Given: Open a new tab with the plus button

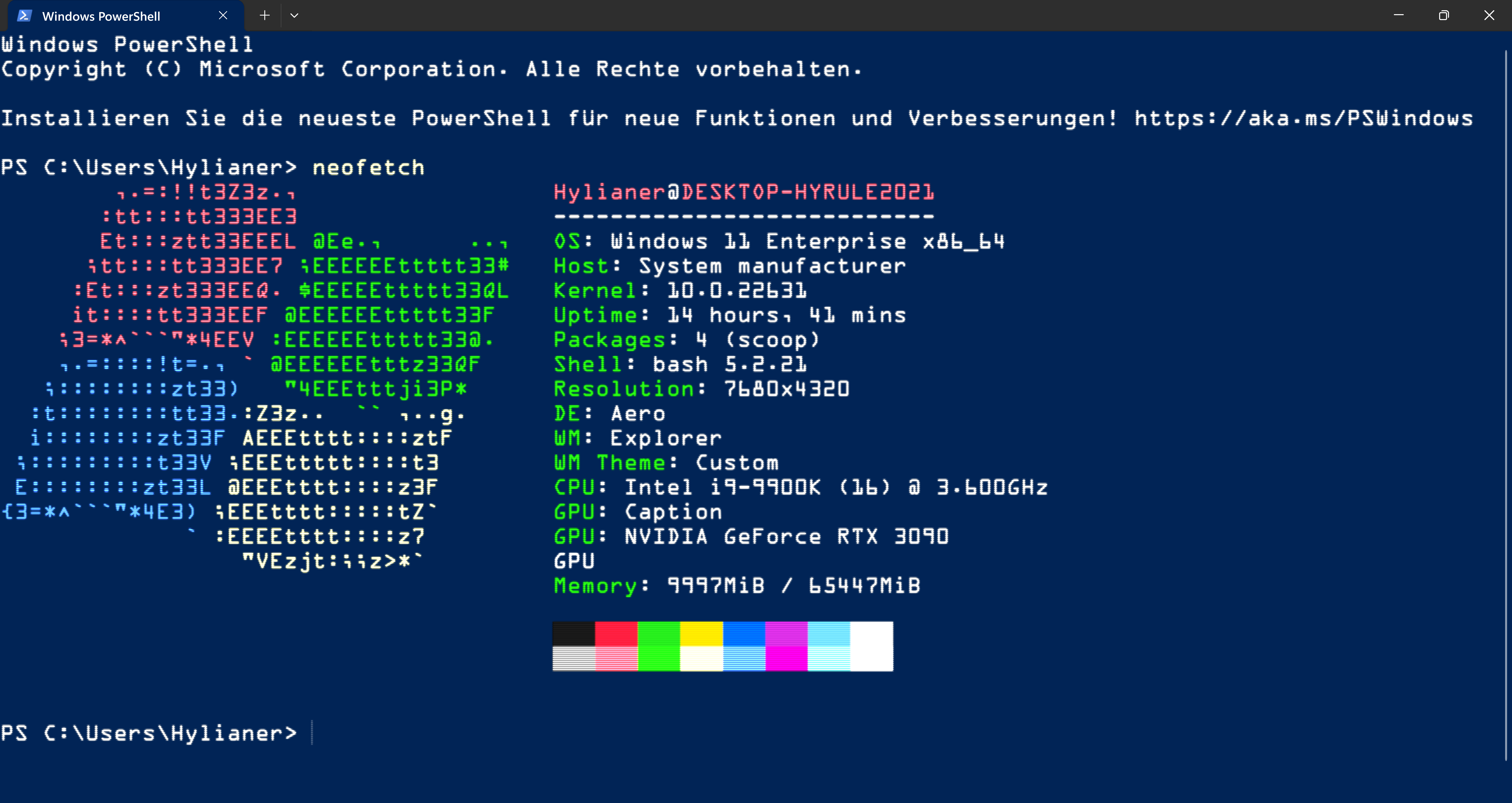Looking at the screenshot, I should (265, 16).
